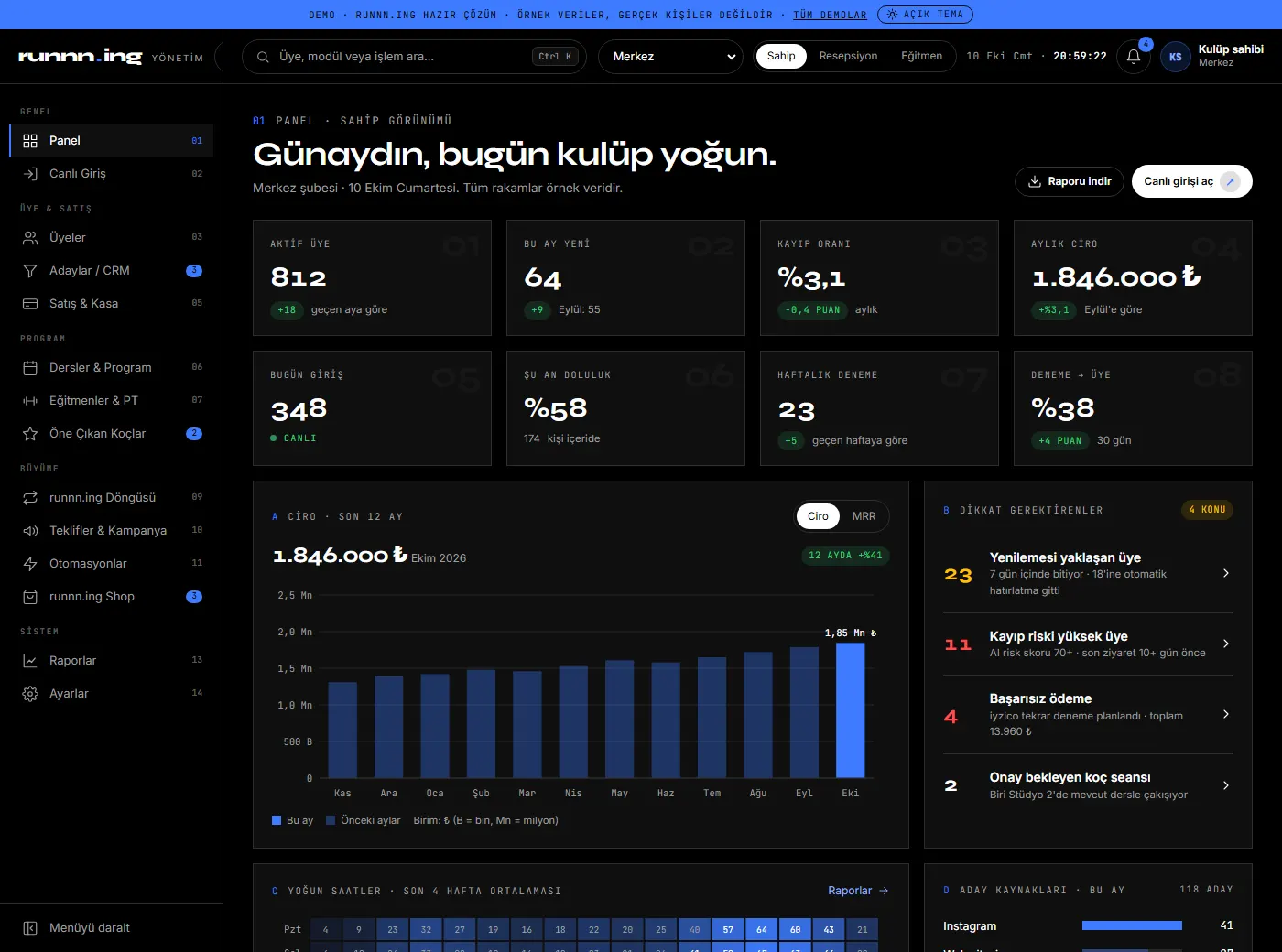Open the Merkez branch dropdown
The height and width of the screenshot is (952, 1282).
point(671,57)
